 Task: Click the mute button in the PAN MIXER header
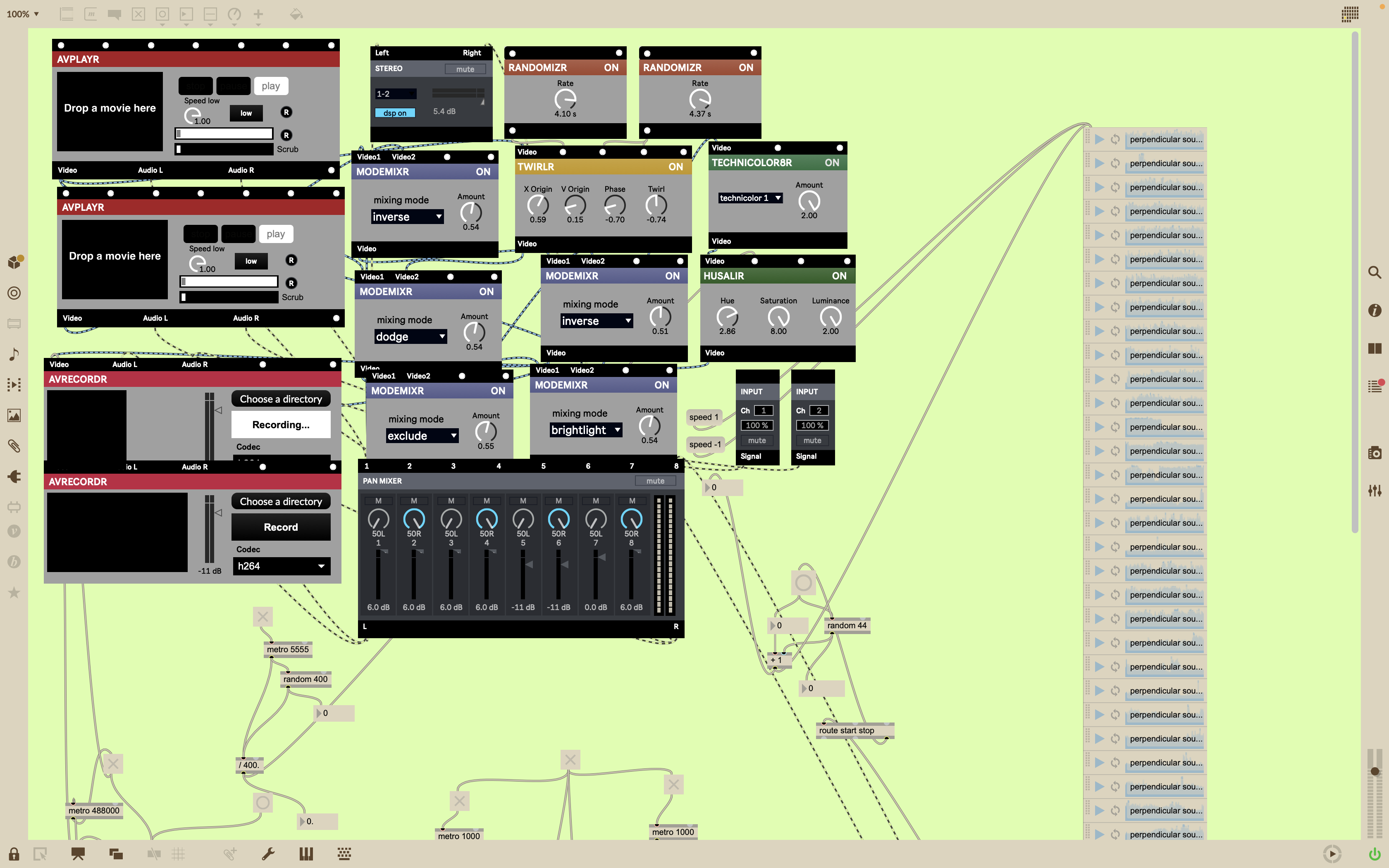point(655,481)
